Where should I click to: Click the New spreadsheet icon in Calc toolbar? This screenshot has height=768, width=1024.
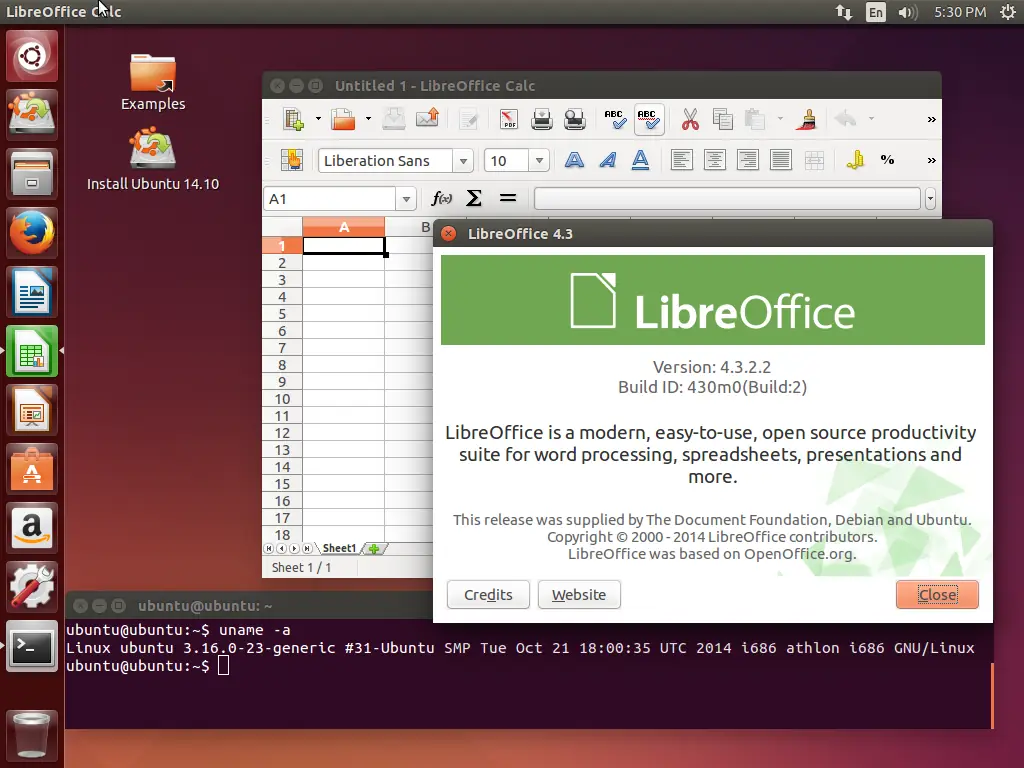pyautogui.click(x=293, y=119)
